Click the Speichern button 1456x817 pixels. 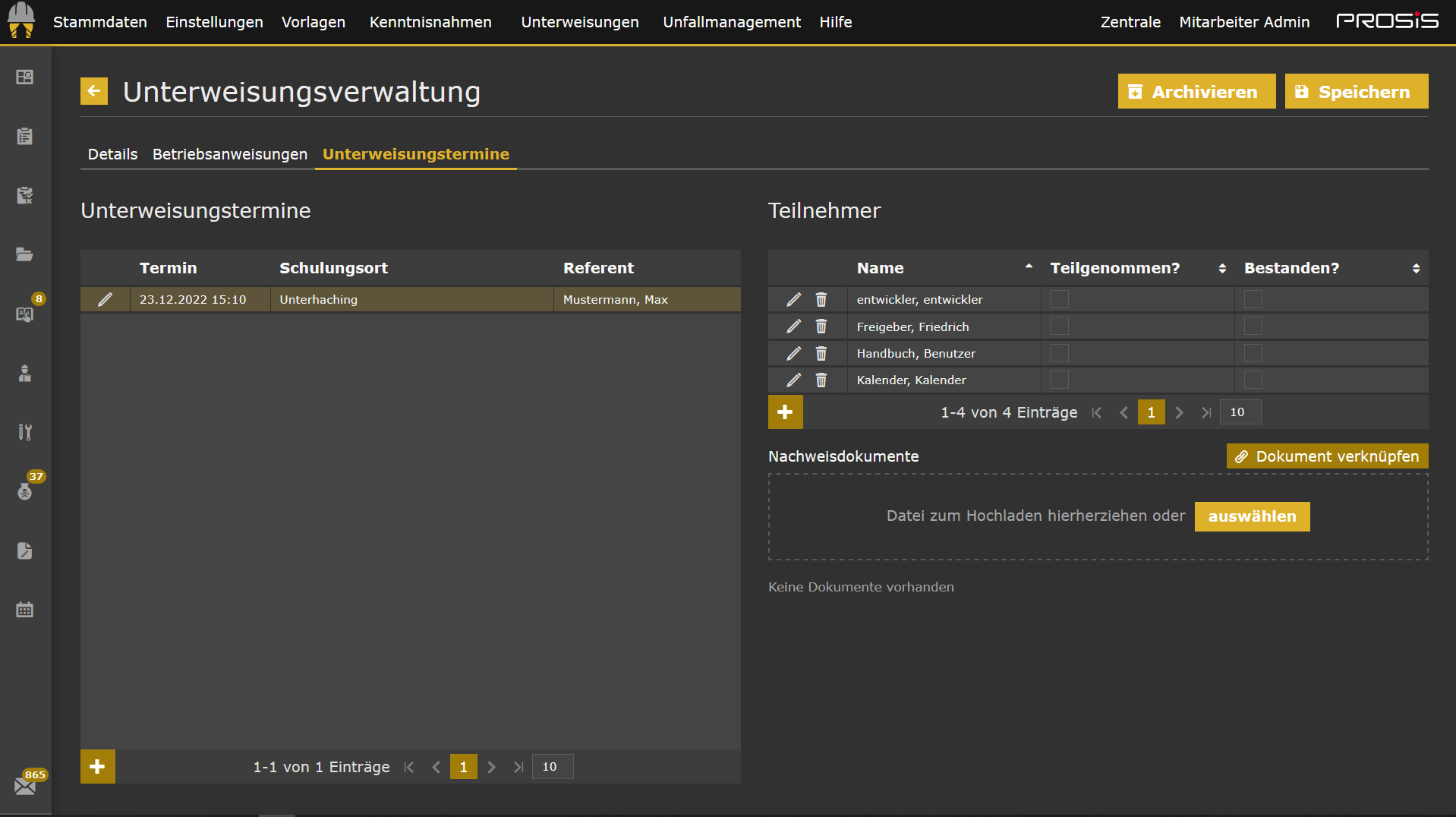(x=1356, y=92)
